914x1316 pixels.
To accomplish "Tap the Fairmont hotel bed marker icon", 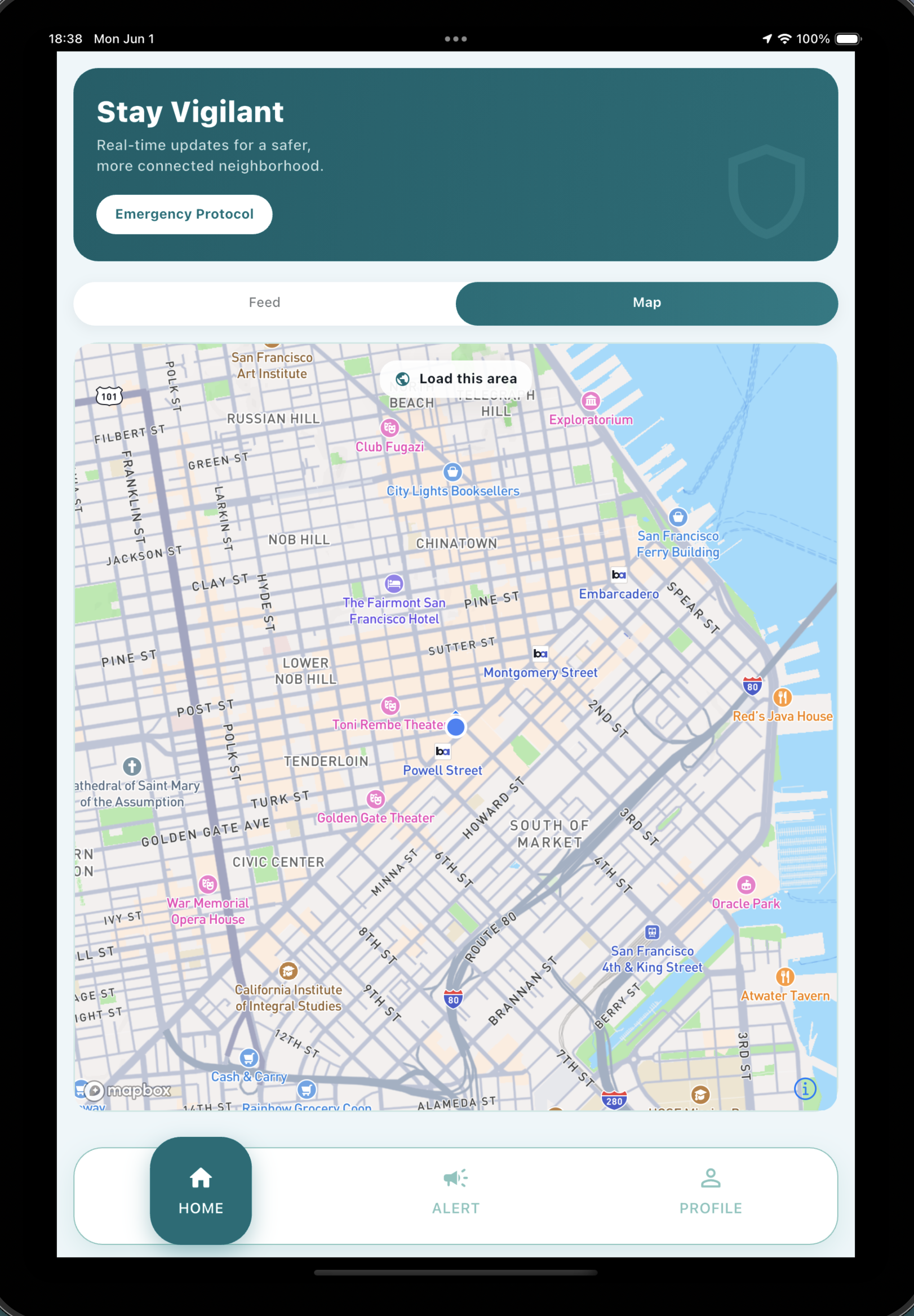I will (x=393, y=584).
